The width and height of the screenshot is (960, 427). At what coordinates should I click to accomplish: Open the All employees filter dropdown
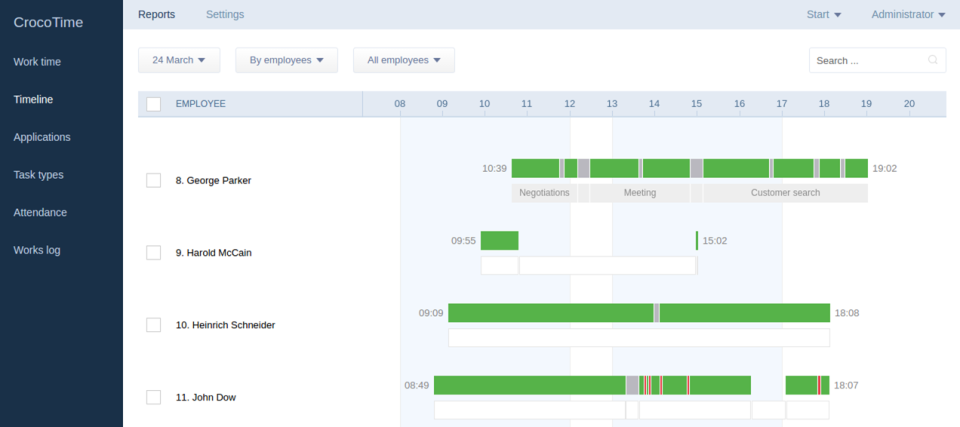click(404, 60)
